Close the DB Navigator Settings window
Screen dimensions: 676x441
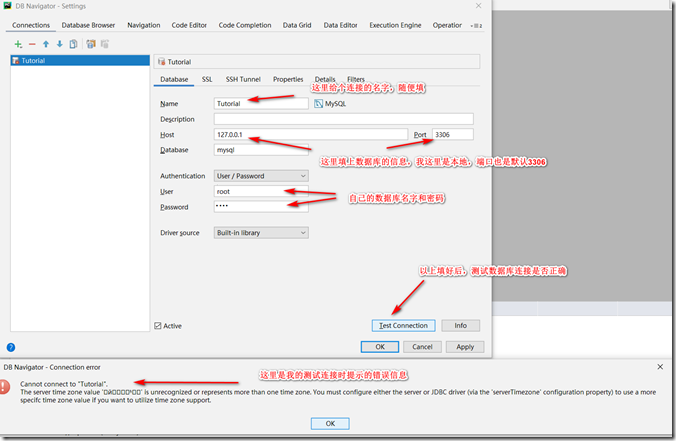click(x=479, y=6)
